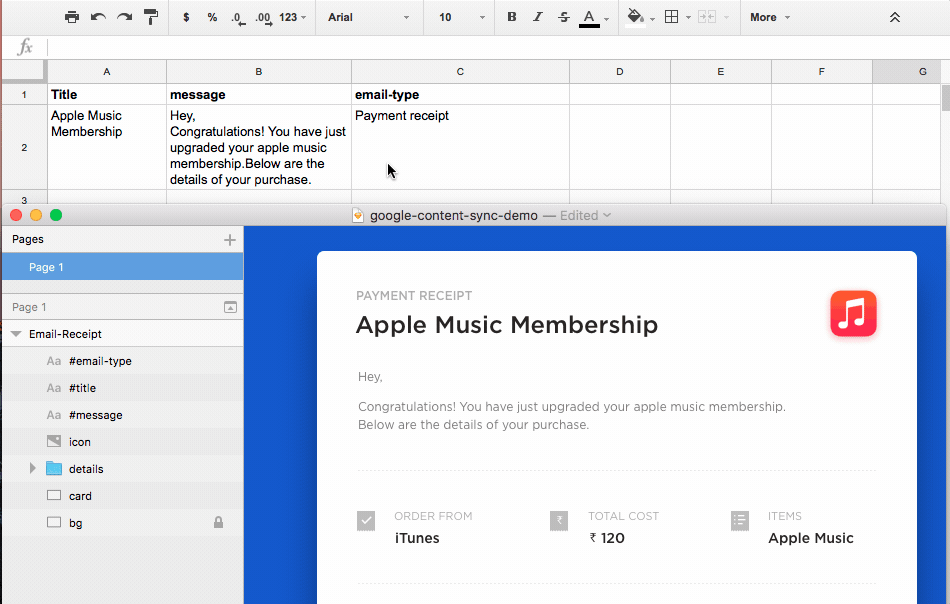Open the borders dropdown arrow
The image size is (950, 604).
(x=688, y=18)
